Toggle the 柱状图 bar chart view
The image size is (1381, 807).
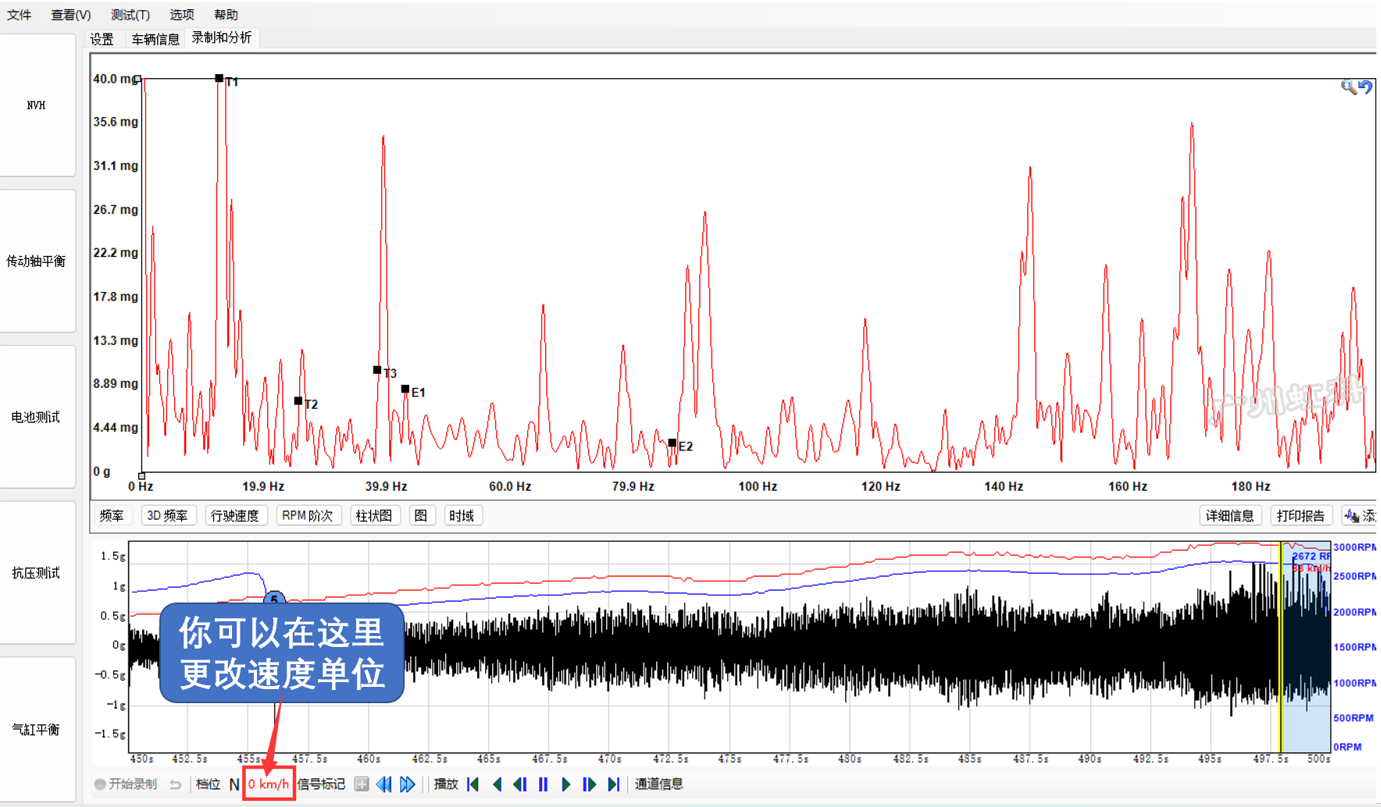coord(375,514)
